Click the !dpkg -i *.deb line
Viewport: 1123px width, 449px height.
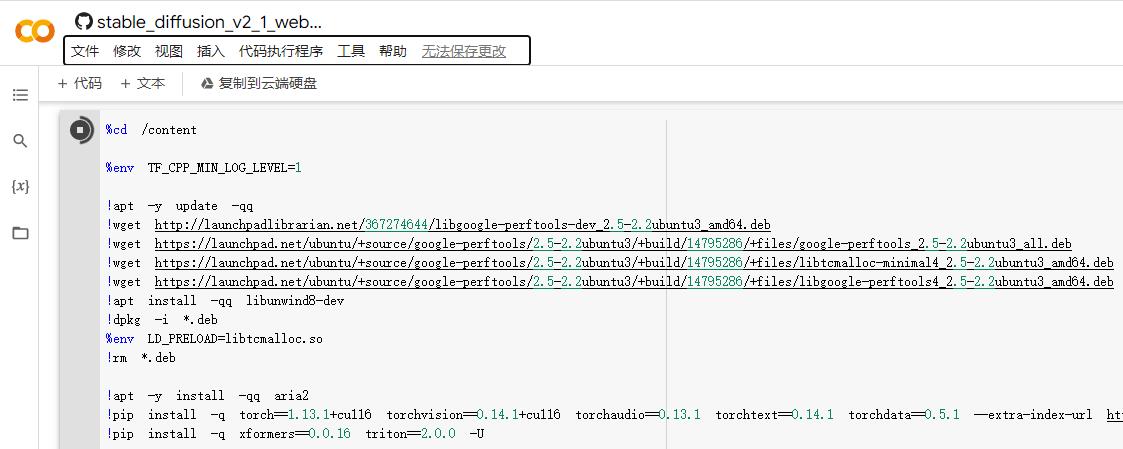click(162, 319)
